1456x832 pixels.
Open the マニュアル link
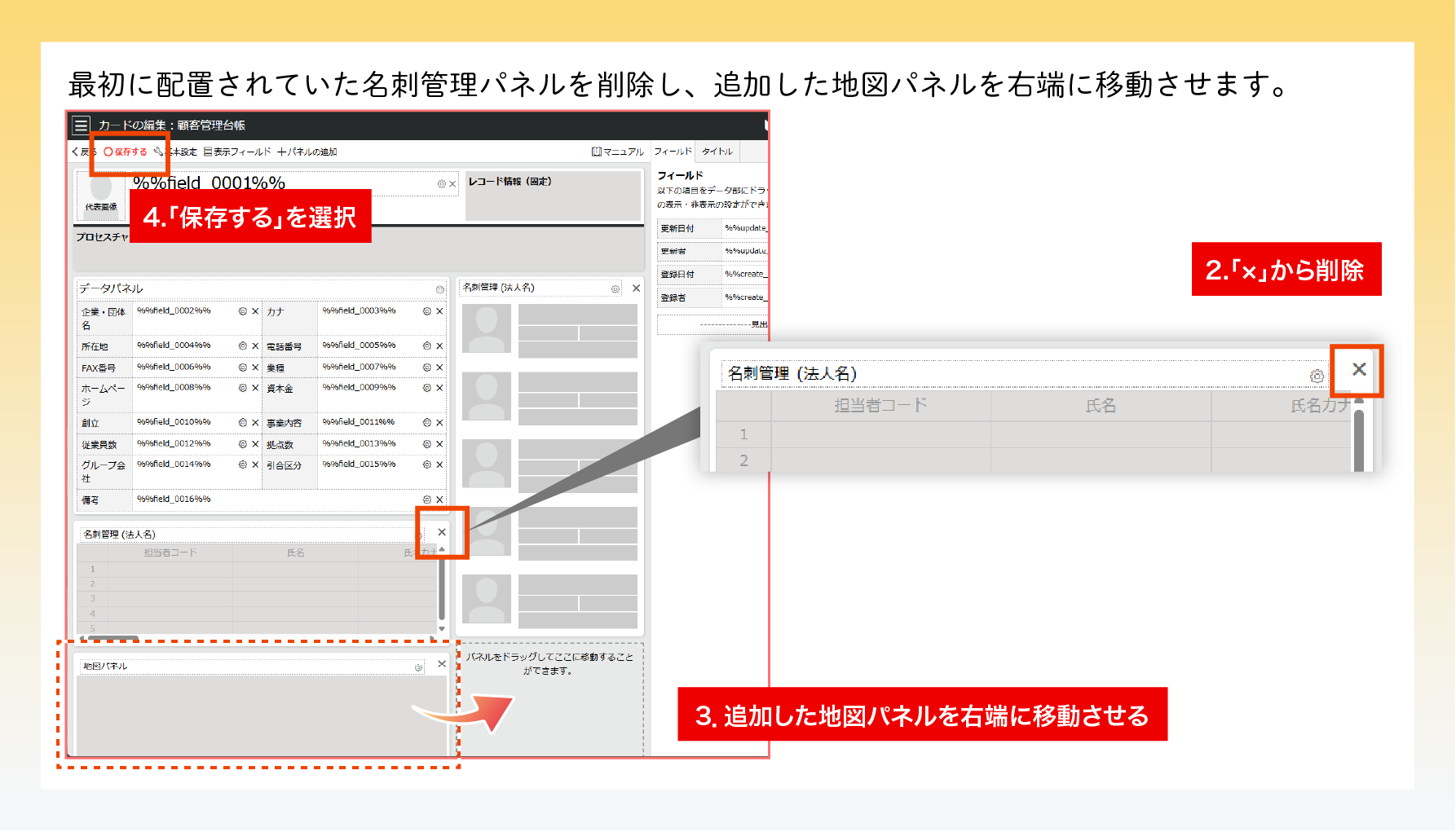(x=618, y=152)
